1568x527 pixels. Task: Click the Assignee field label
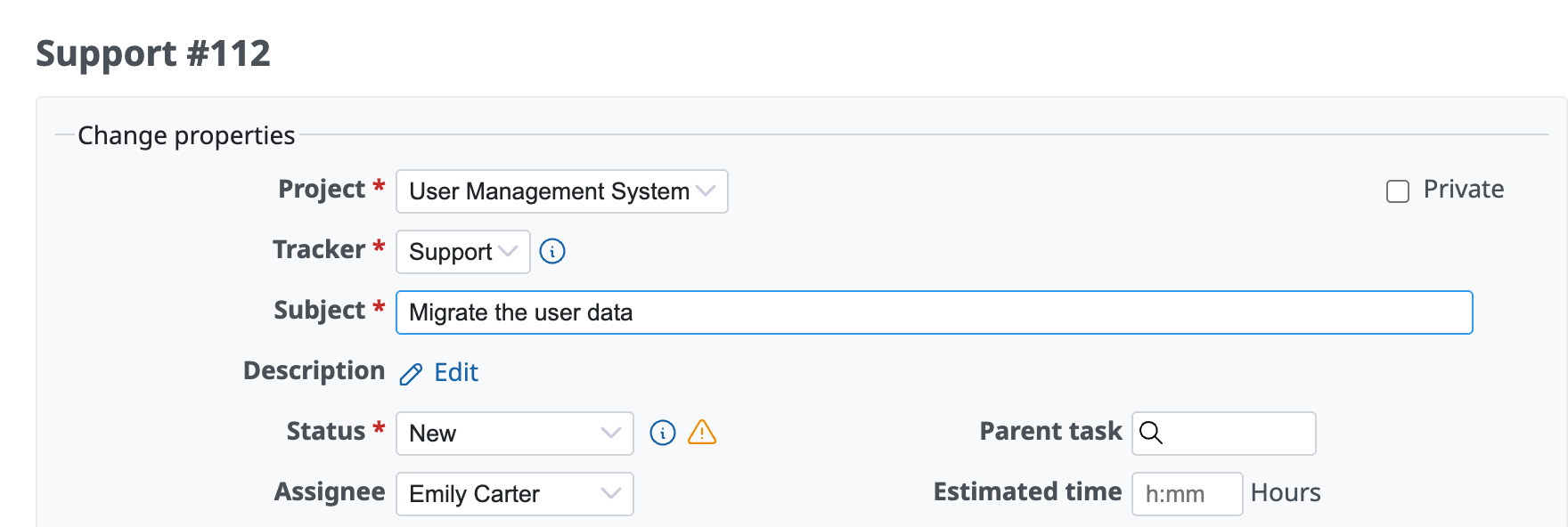pyautogui.click(x=330, y=491)
